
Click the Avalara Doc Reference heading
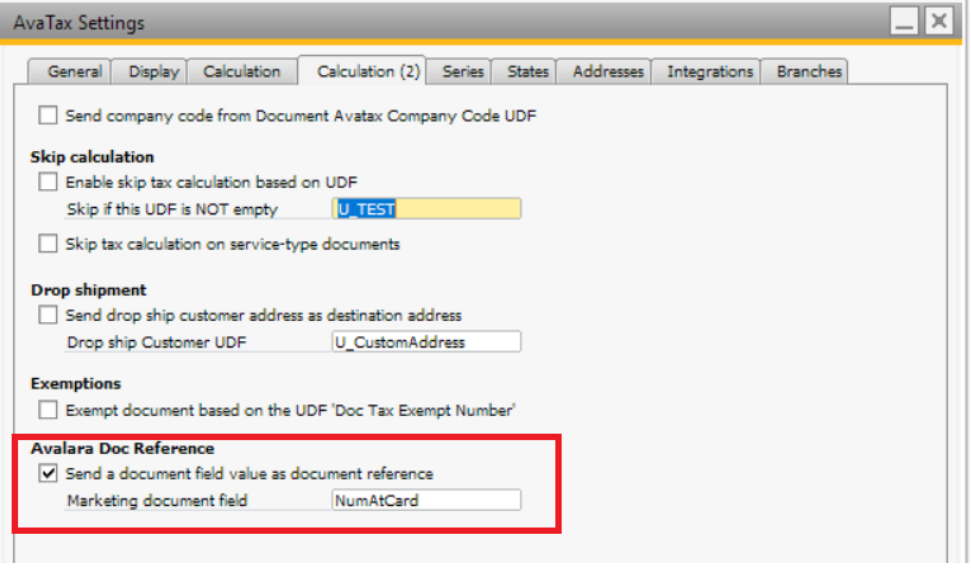pos(123,448)
